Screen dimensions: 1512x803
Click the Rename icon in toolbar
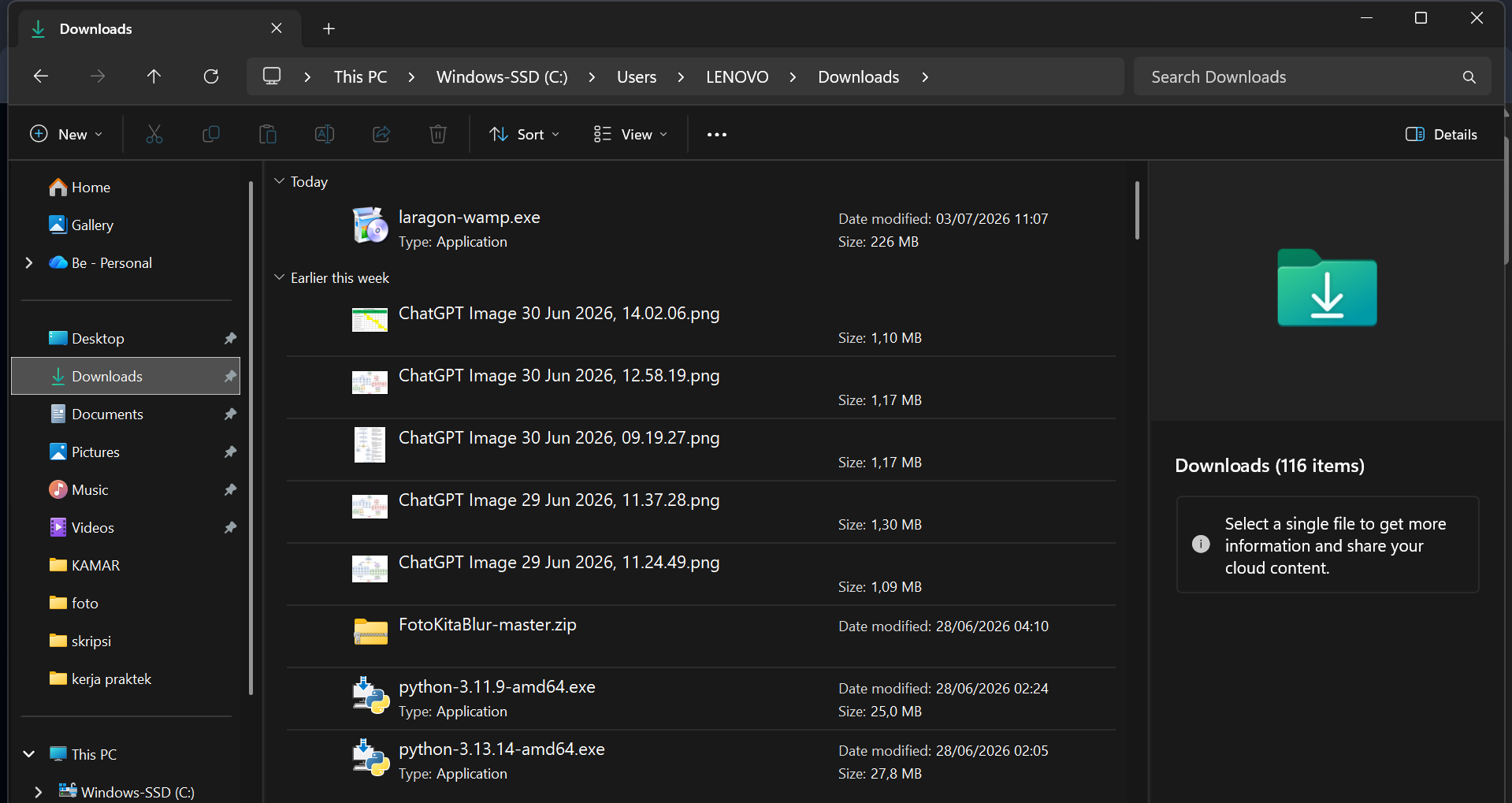[325, 135]
